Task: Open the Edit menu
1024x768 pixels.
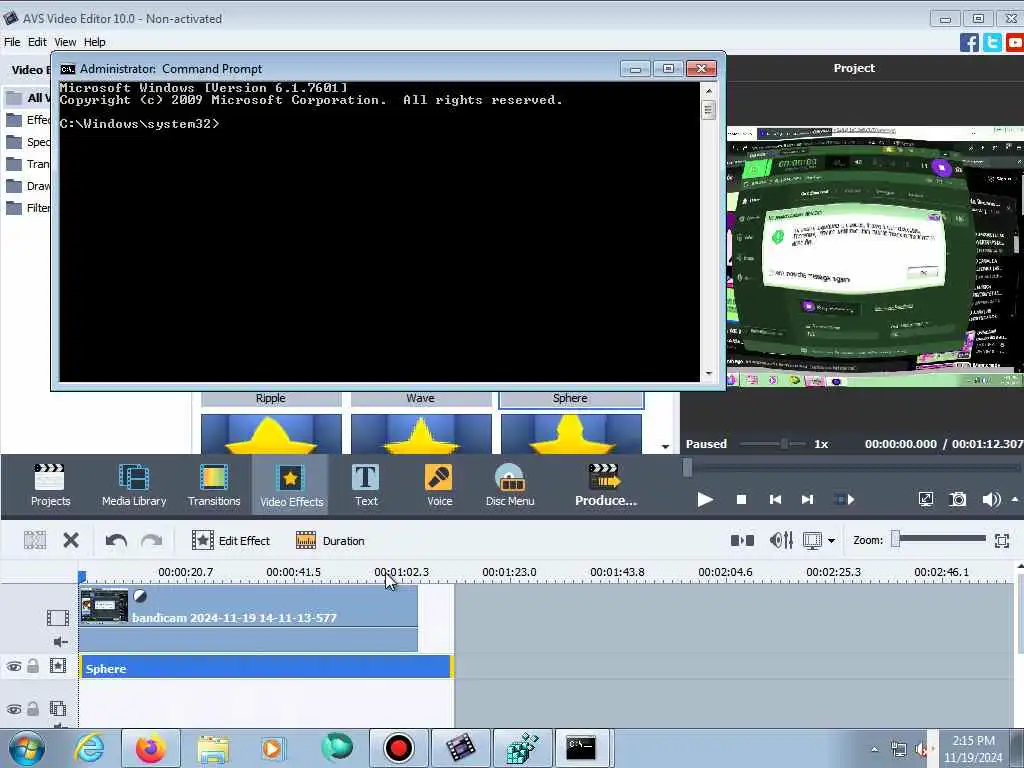Action: pyautogui.click(x=37, y=42)
